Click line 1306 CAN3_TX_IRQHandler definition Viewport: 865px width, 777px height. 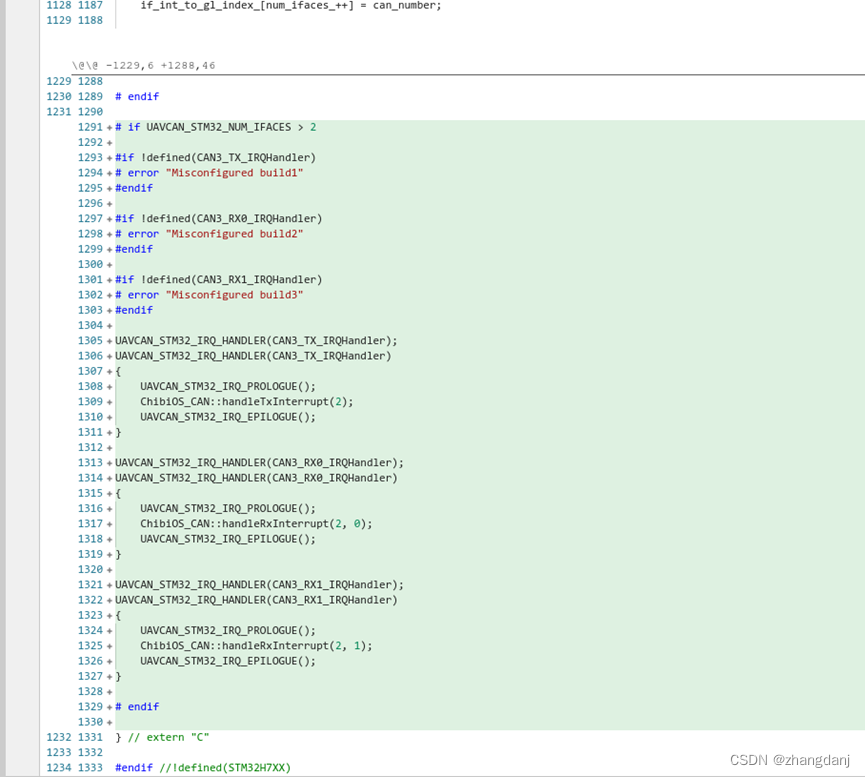pyautogui.click(x=253, y=356)
